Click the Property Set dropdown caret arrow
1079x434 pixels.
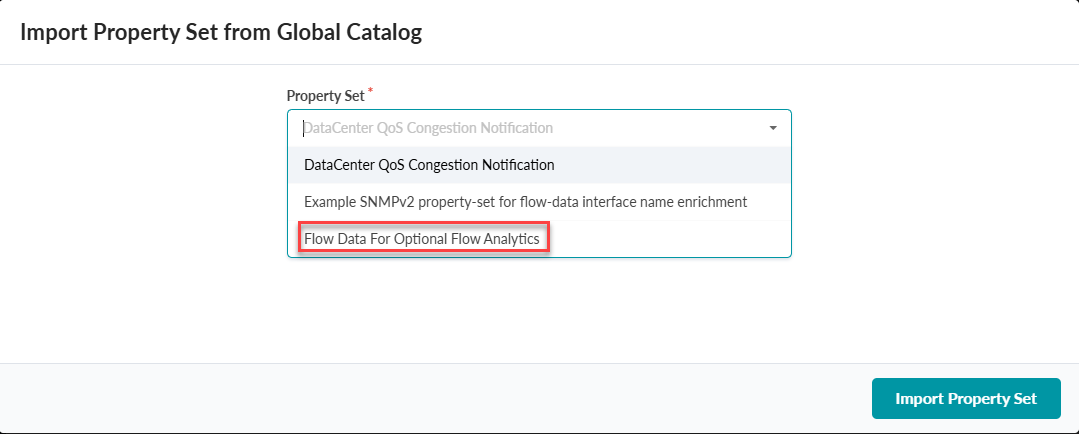(x=773, y=128)
